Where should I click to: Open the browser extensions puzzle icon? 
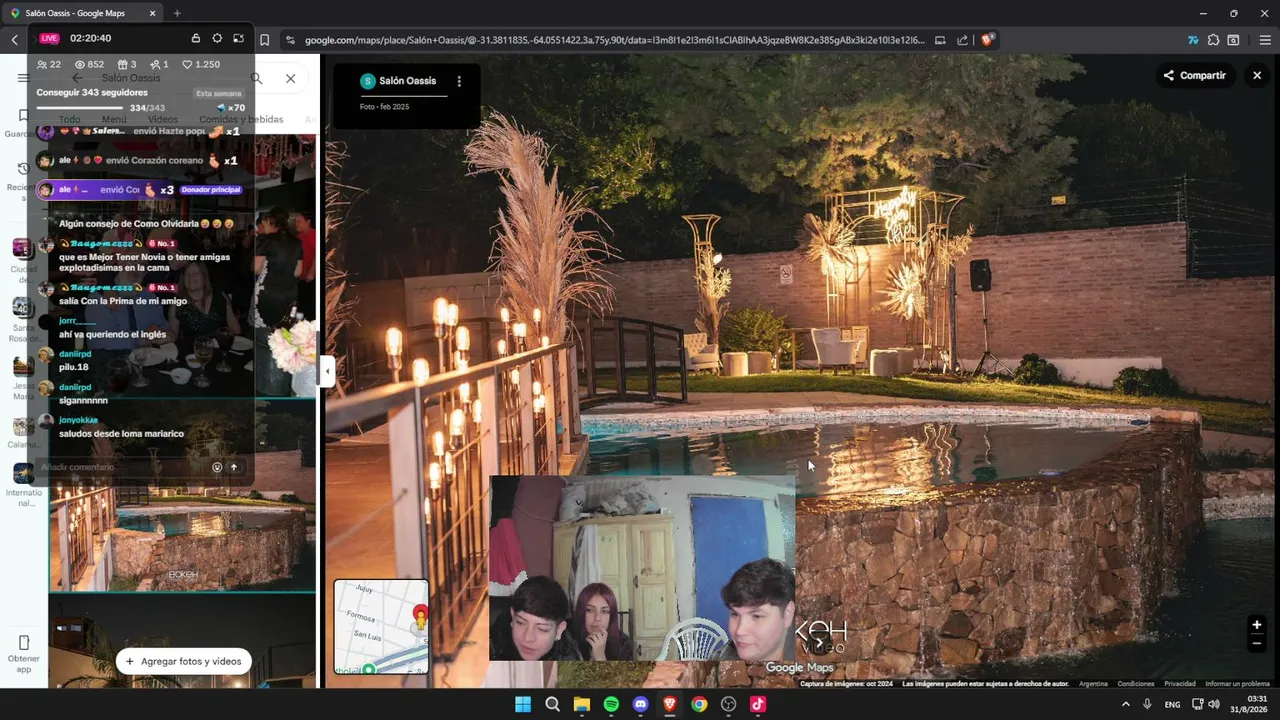click(1213, 40)
